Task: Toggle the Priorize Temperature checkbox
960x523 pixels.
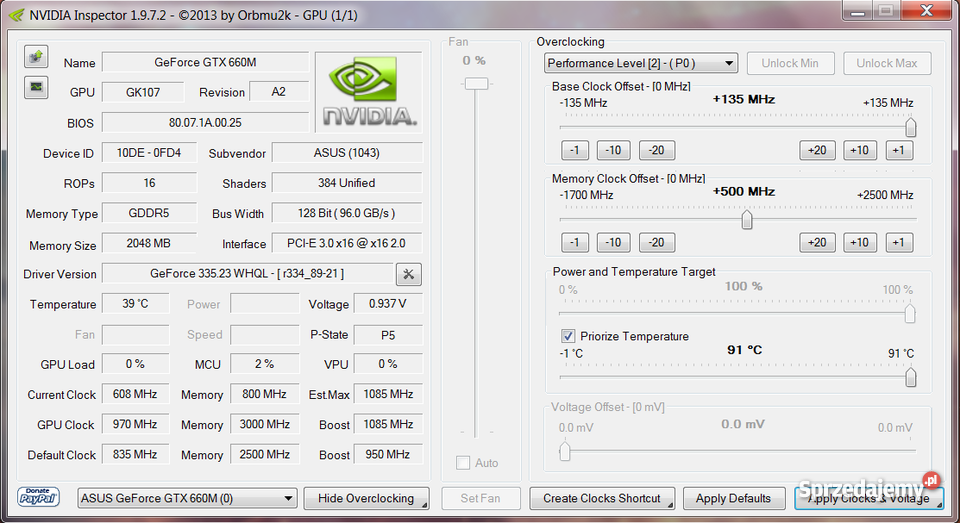Action: coord(568,336)
